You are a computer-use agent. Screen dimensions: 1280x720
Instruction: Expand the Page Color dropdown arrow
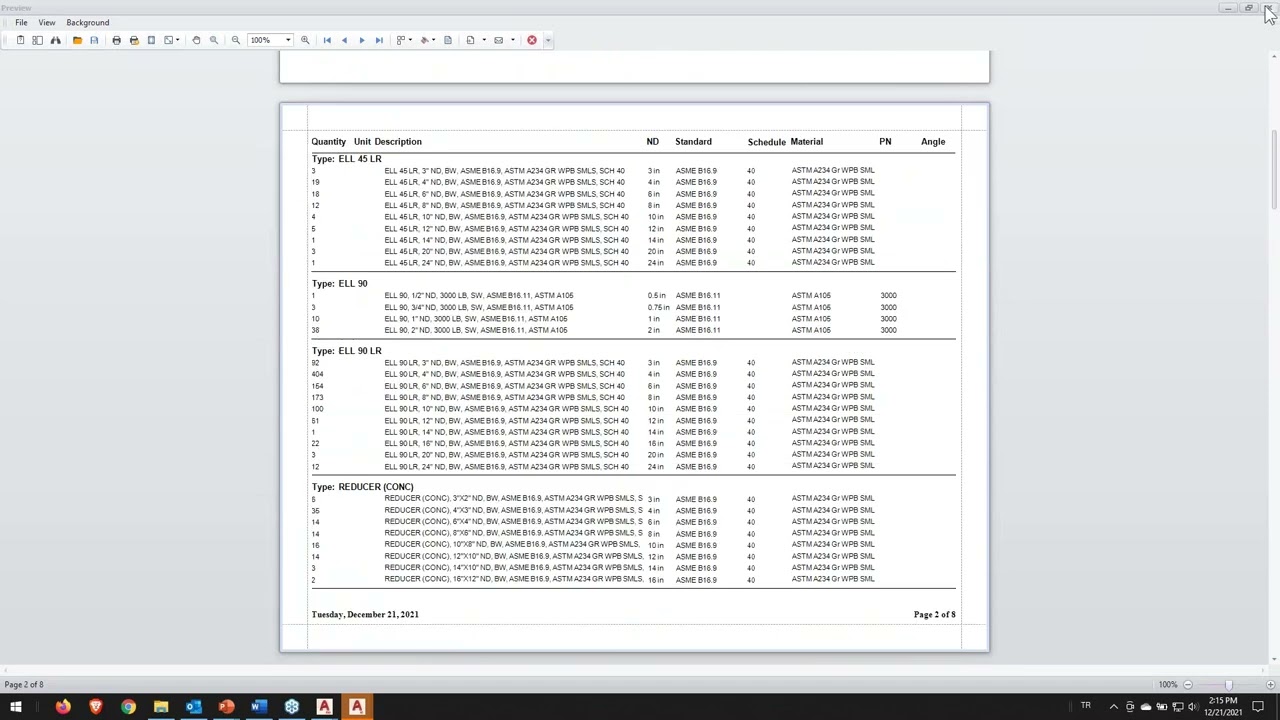coord(434,40)
